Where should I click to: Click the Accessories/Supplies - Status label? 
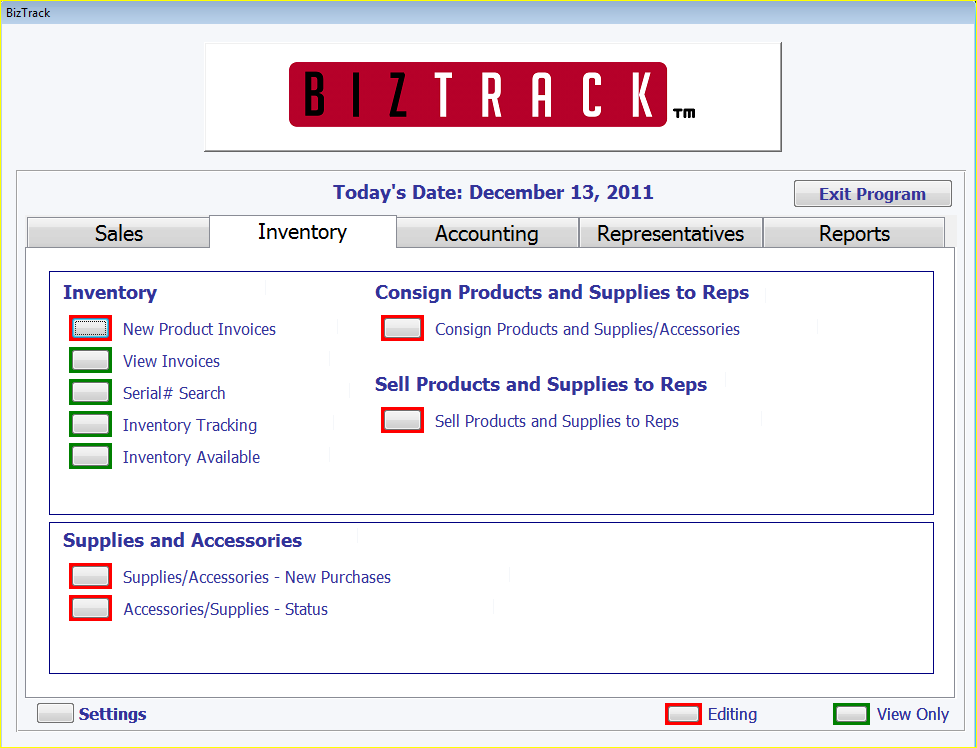(226, 609)
